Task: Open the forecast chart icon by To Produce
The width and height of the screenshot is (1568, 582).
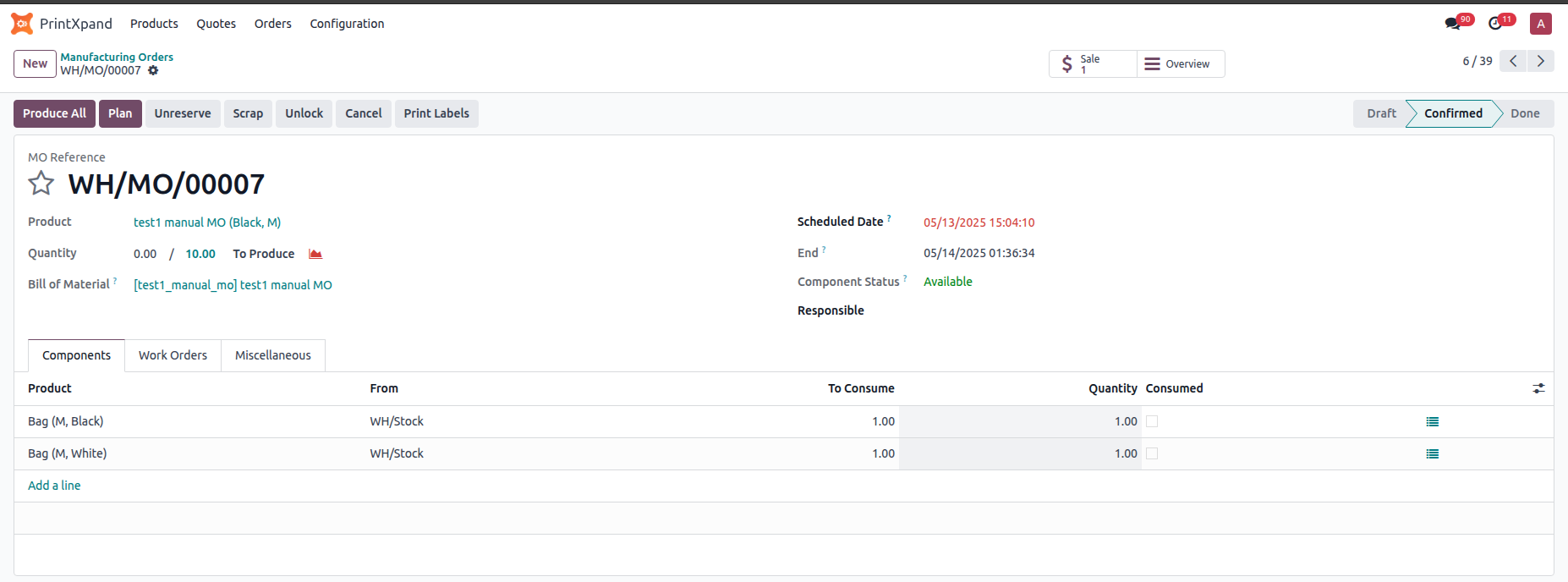Action: coord(315,254)
